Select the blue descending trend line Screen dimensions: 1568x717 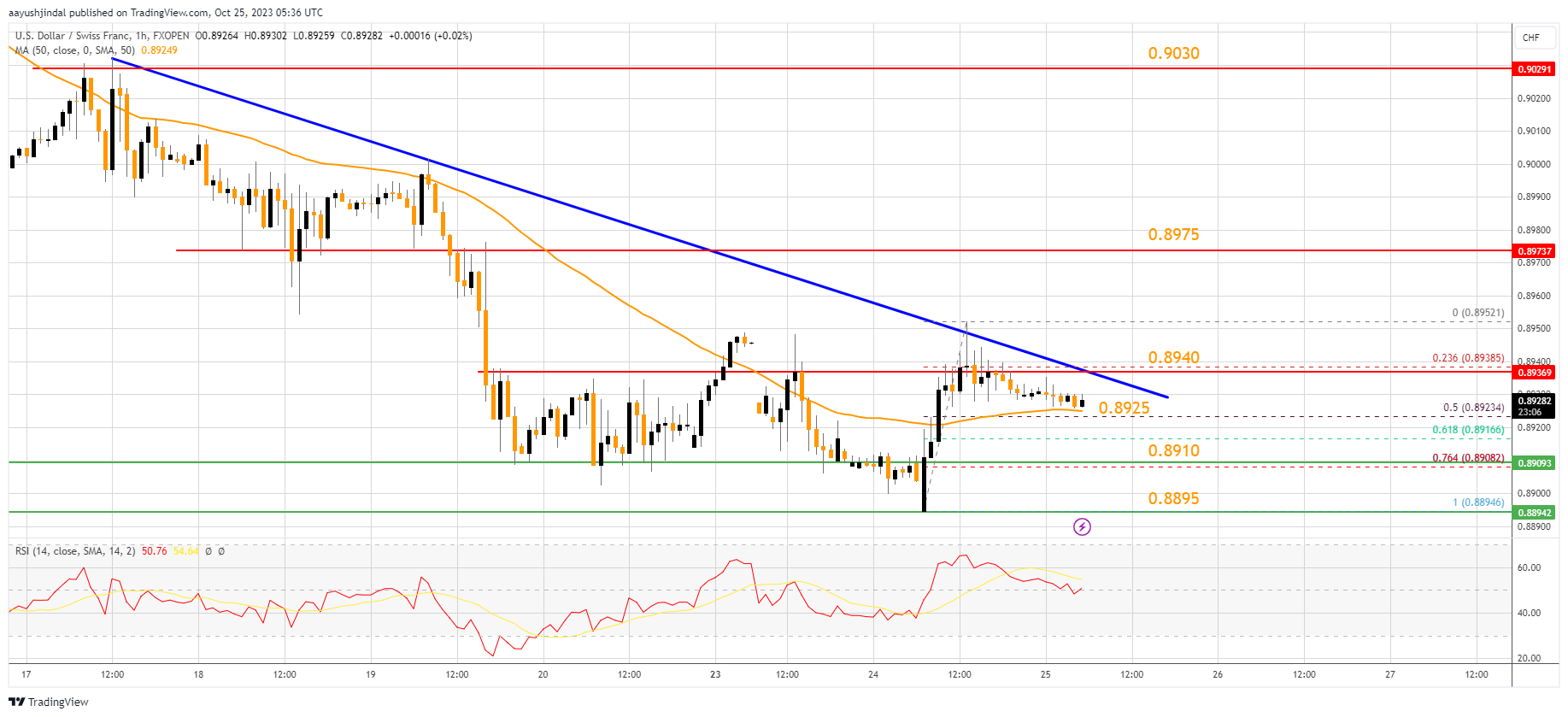coord(641,228)
